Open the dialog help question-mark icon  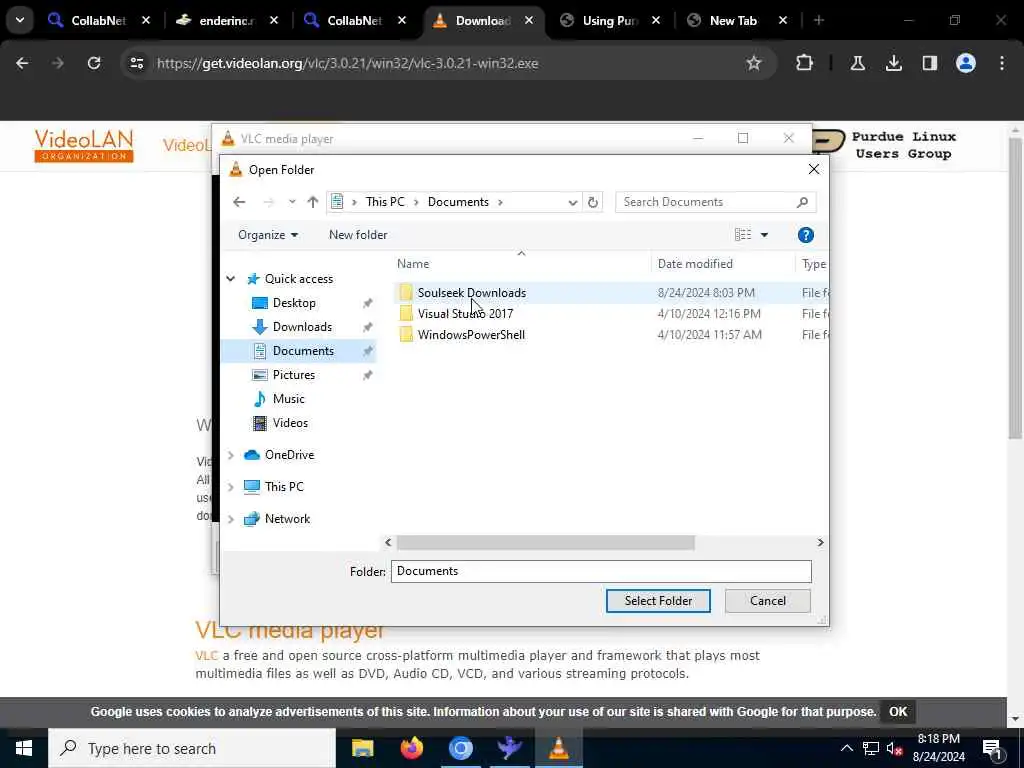805,235
